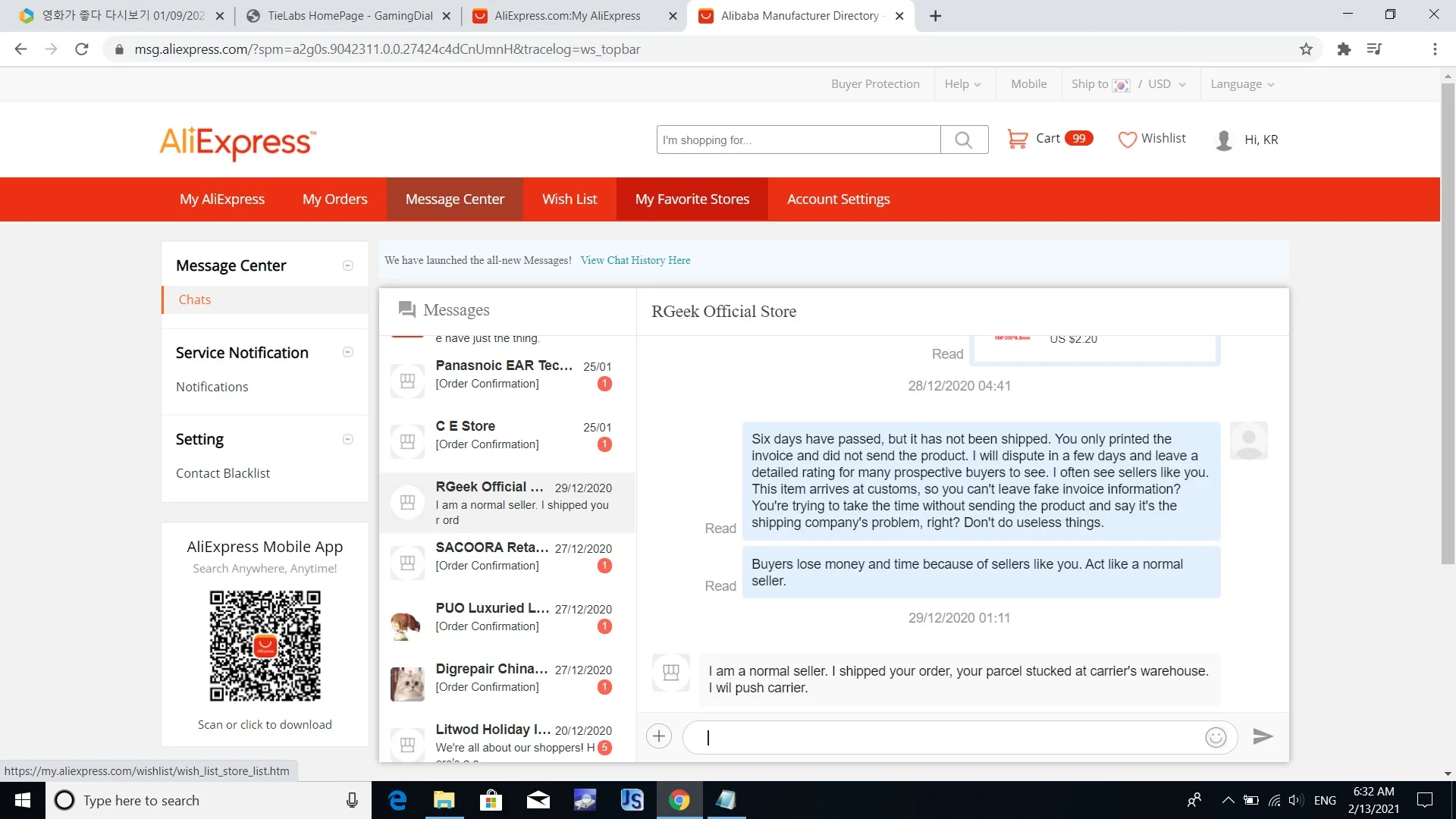Viewport: 1456px width, 819px height.
Task: Click the View Chat History Here link
Action: click(635, 260)
